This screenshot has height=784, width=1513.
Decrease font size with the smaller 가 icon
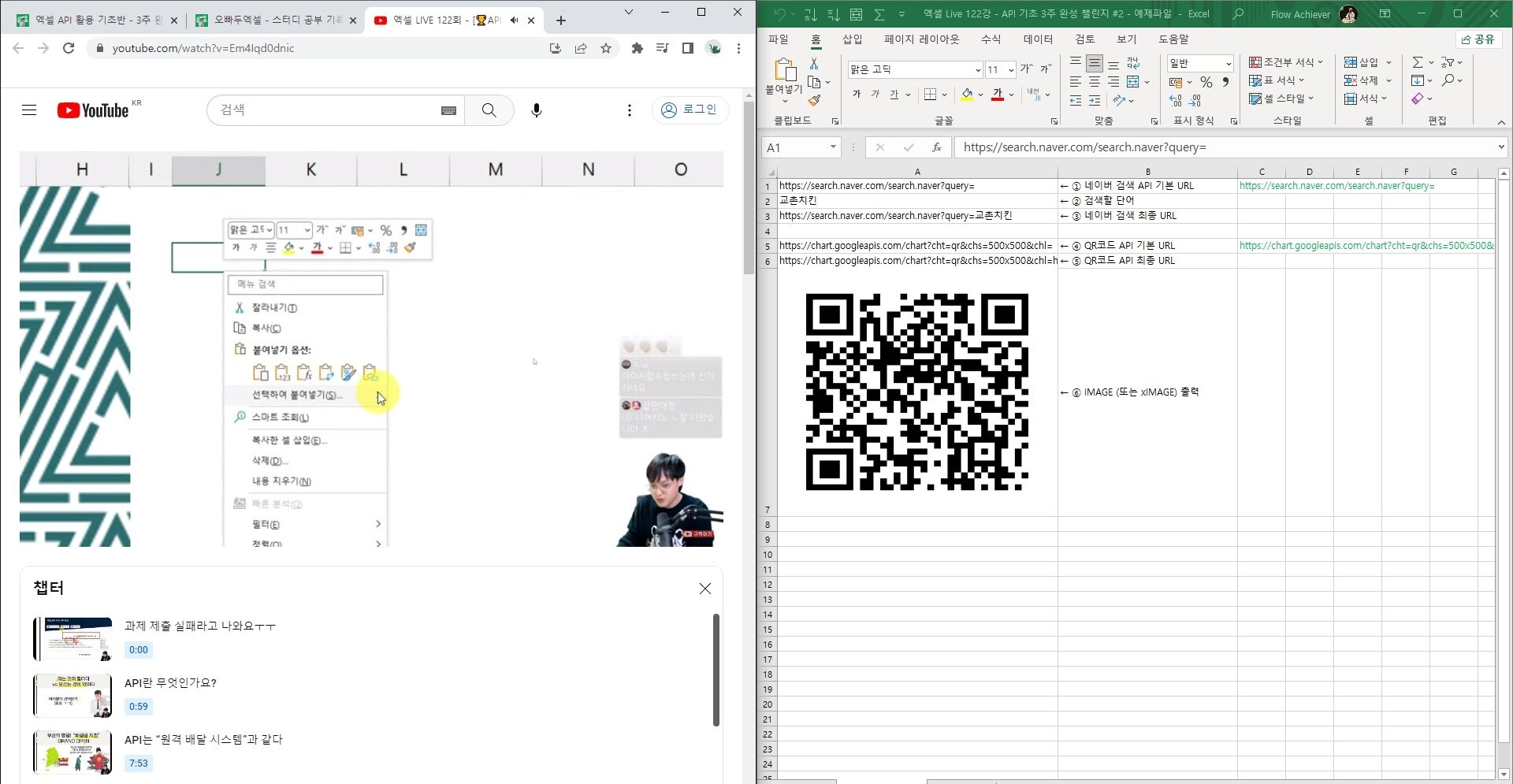(1046, 69)
